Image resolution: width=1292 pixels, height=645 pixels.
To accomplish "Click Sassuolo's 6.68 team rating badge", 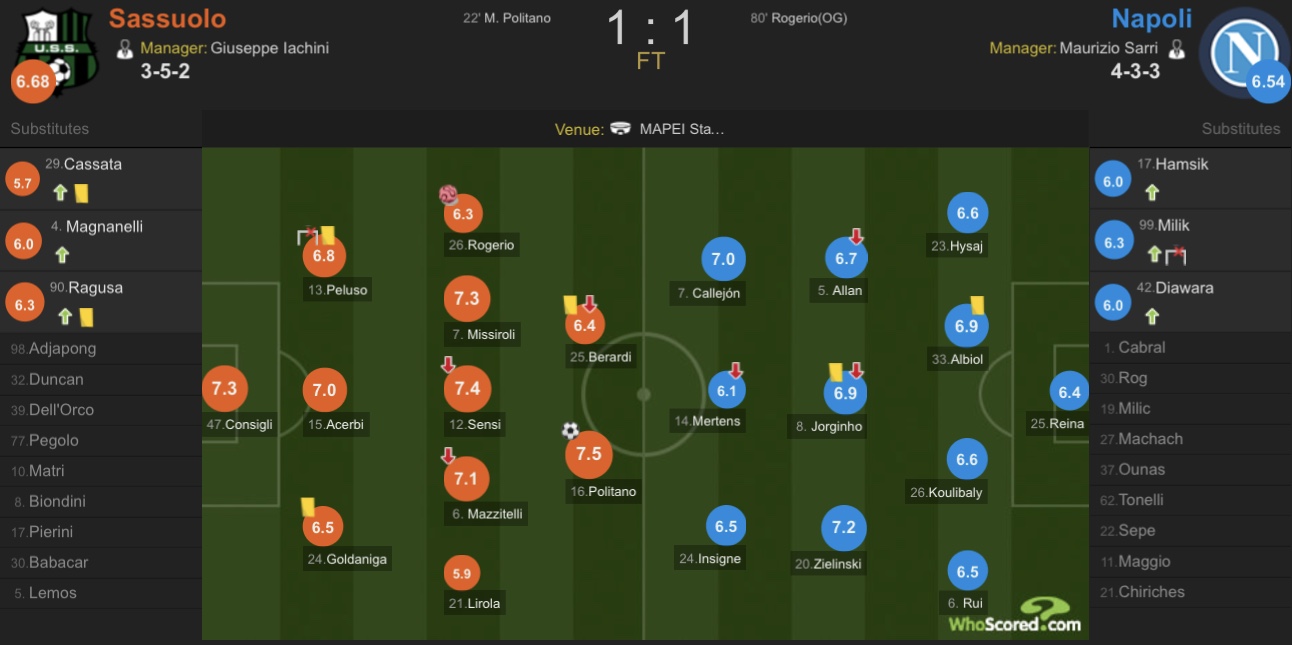I will [32, 82].
